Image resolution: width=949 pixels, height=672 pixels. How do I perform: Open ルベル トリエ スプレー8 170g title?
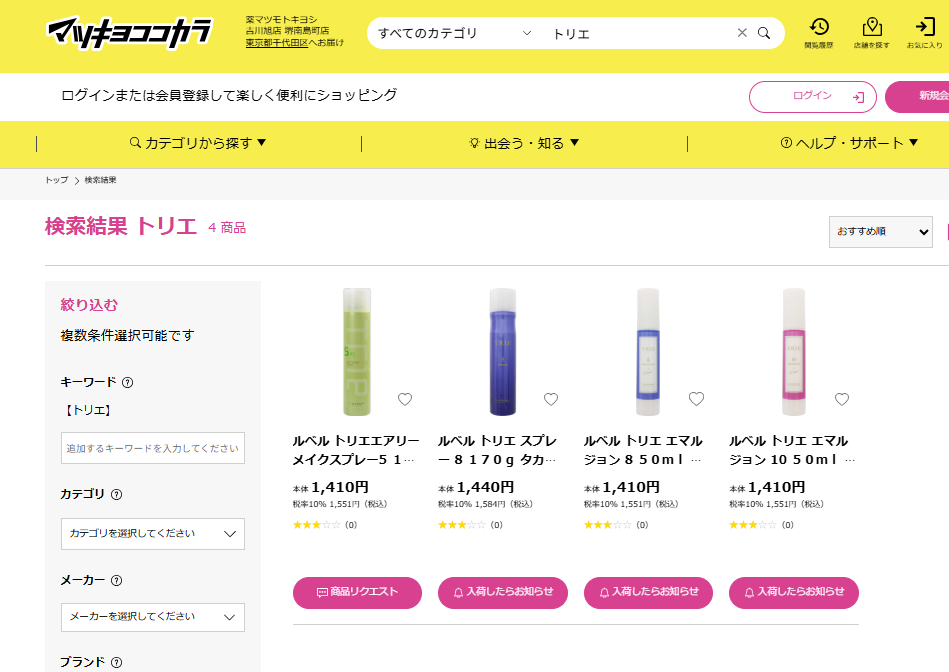497,450
